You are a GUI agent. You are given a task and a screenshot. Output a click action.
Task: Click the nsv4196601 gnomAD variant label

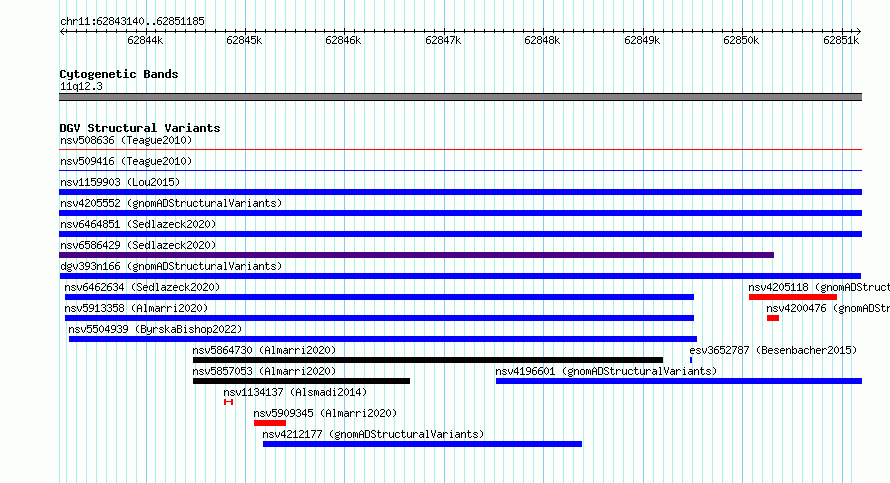pos(606,371)
